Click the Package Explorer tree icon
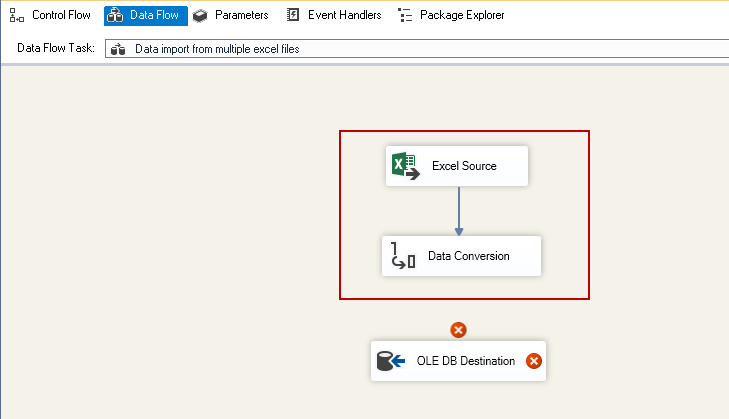The image size is (729, 419). click(405, 16)
